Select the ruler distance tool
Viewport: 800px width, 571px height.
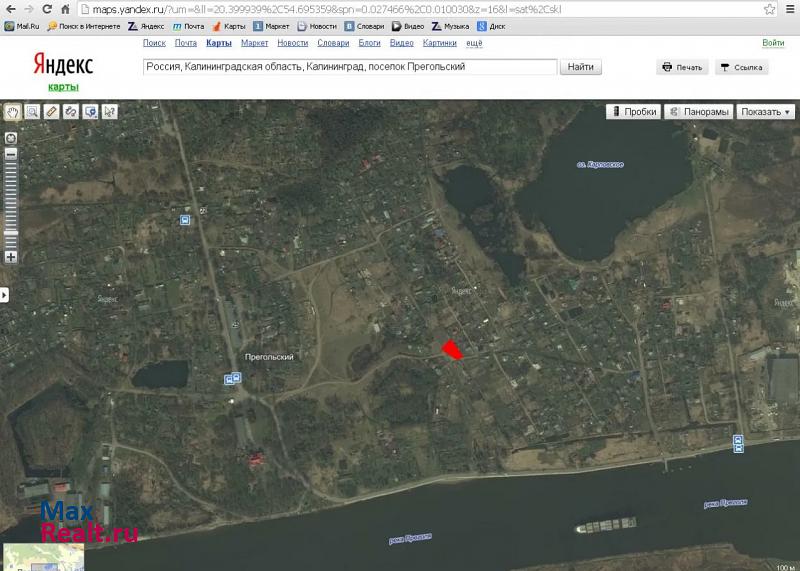pyautogui.click(x=52, y=112)
